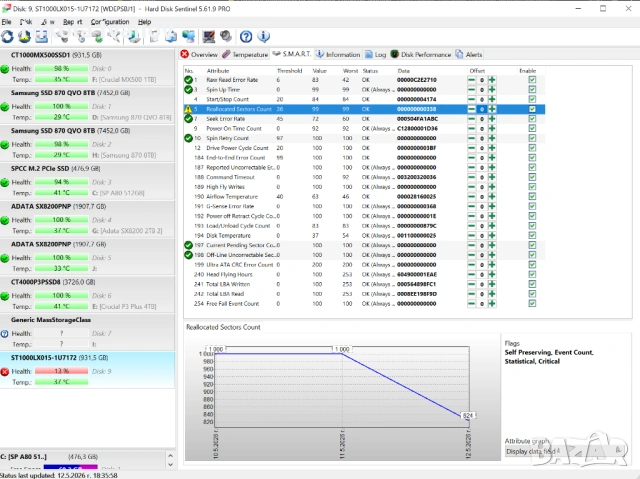Toggle Enable checkbox for Seek Error Rate
This screenshot has height=479, width=640.
coord(532,119)
